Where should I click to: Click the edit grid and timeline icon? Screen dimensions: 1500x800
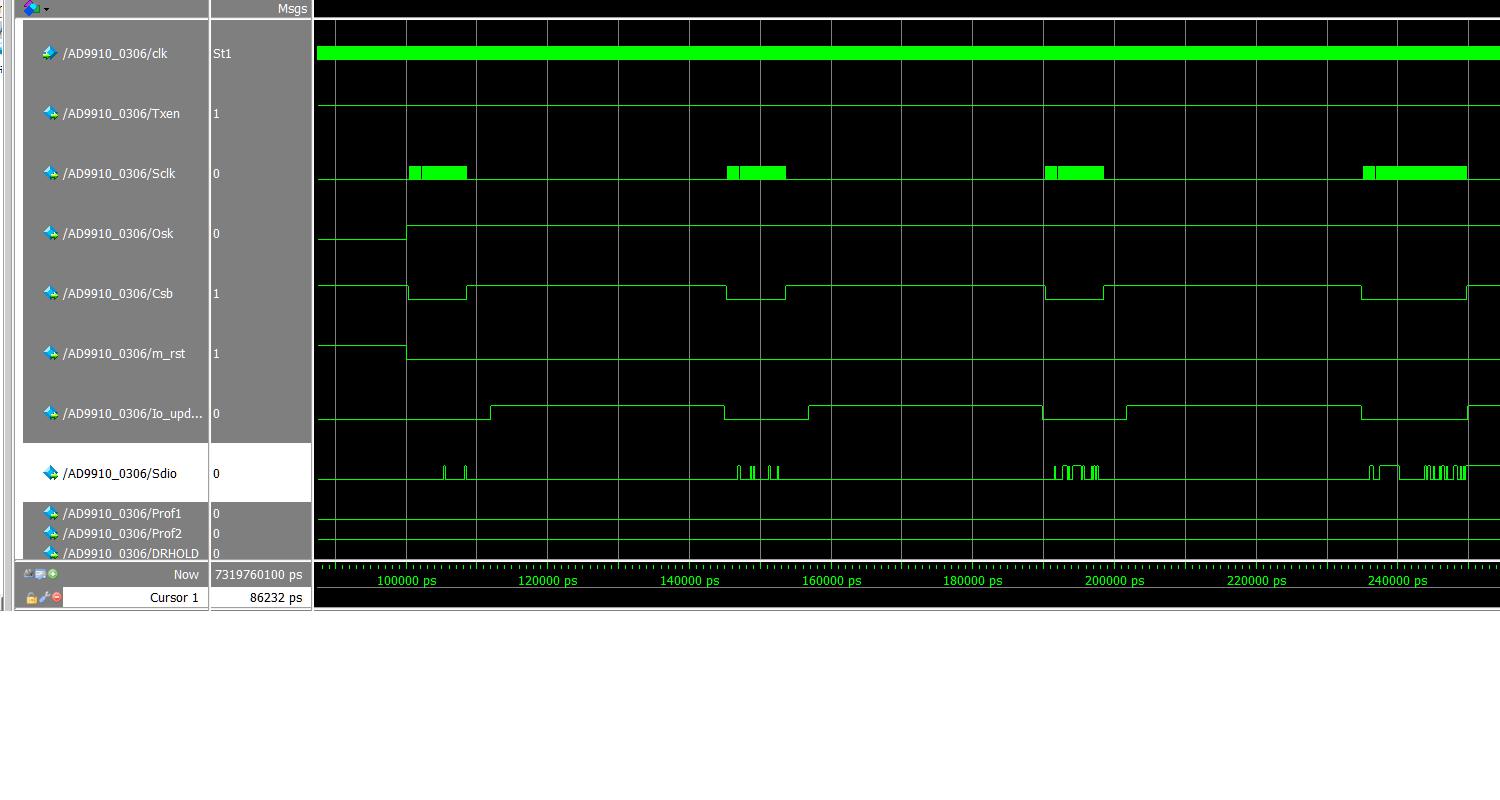[x=40, y=573]
